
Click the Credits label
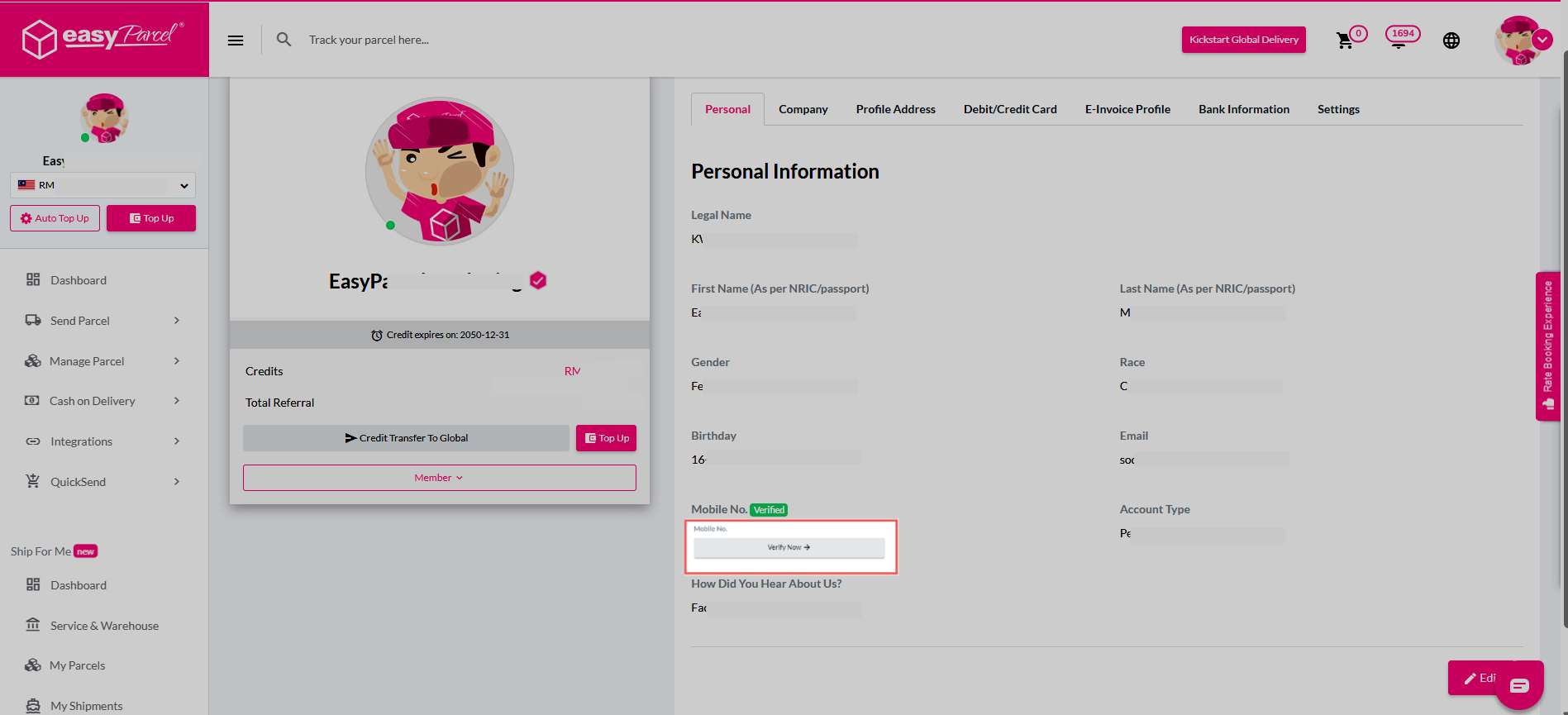pos(265,371)
